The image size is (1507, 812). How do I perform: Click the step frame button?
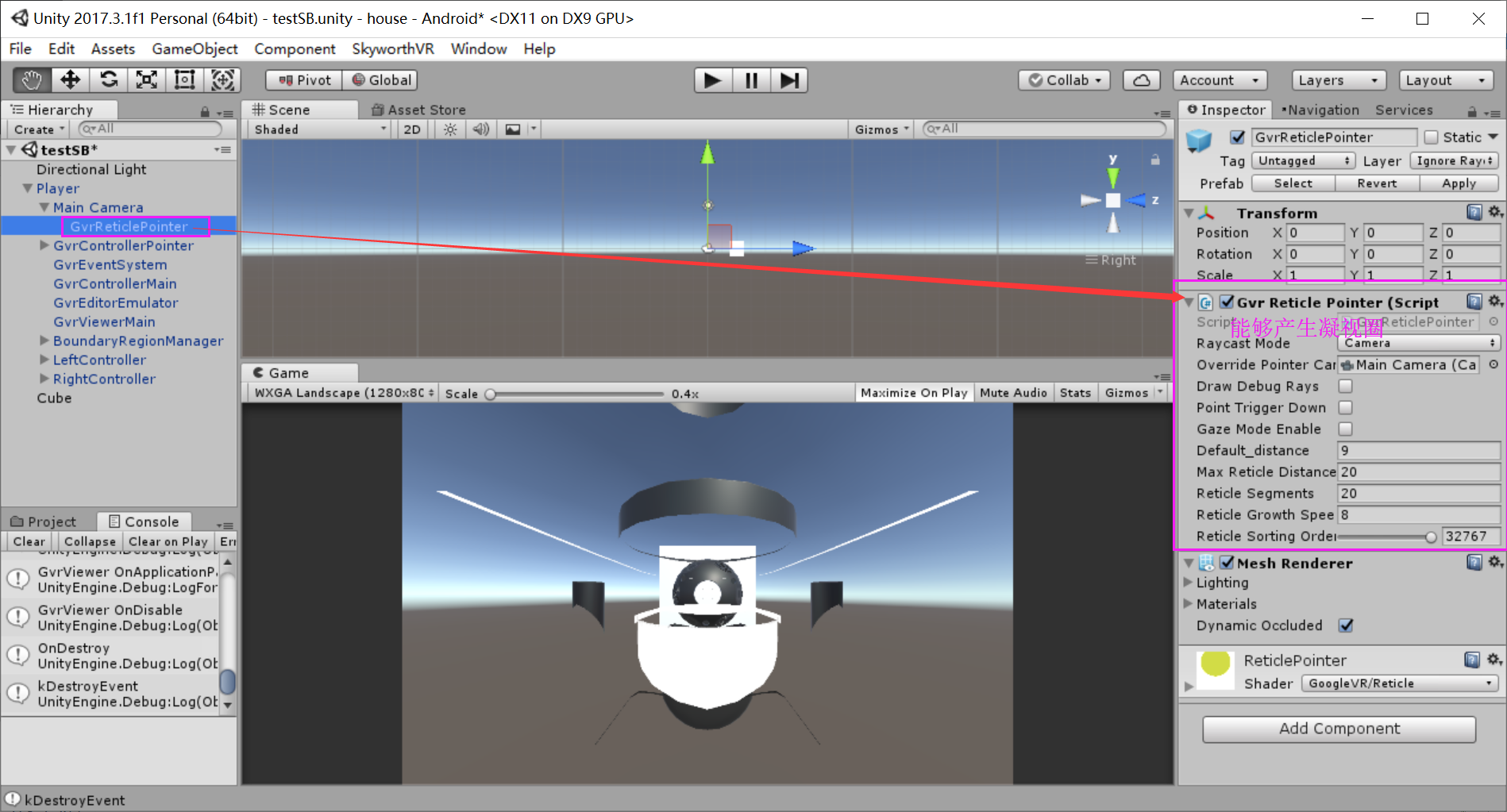(x=788, y=79)
